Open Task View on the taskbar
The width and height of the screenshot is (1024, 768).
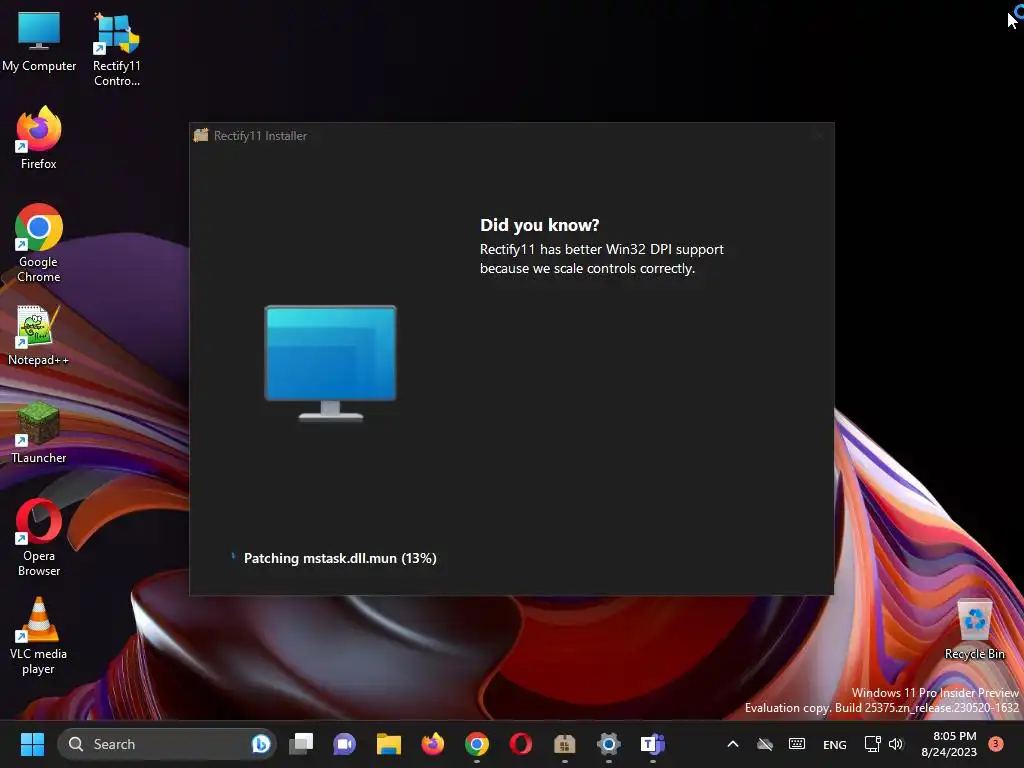point(301,744)
